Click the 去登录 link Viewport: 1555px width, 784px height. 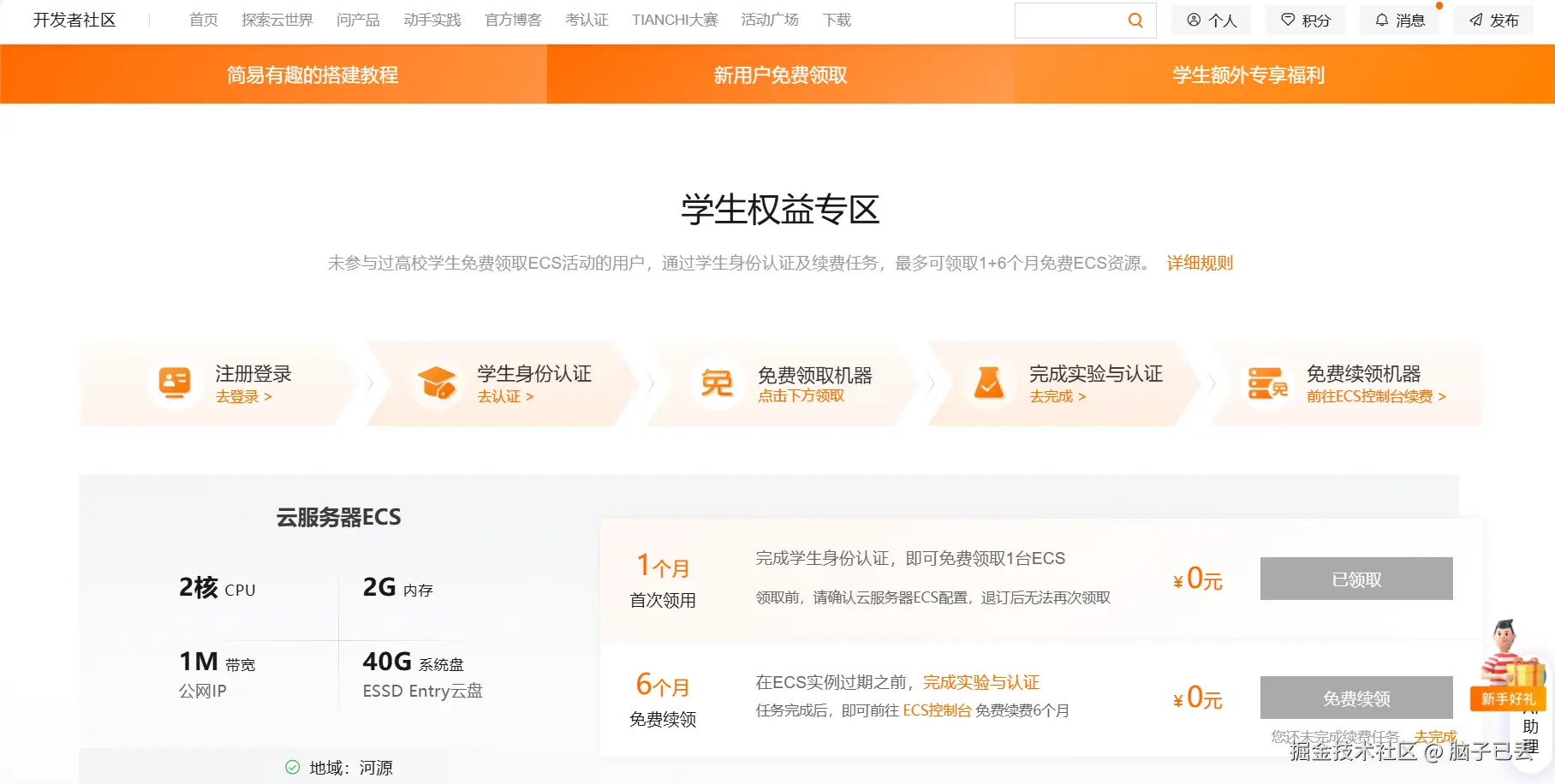coord(244,396)
